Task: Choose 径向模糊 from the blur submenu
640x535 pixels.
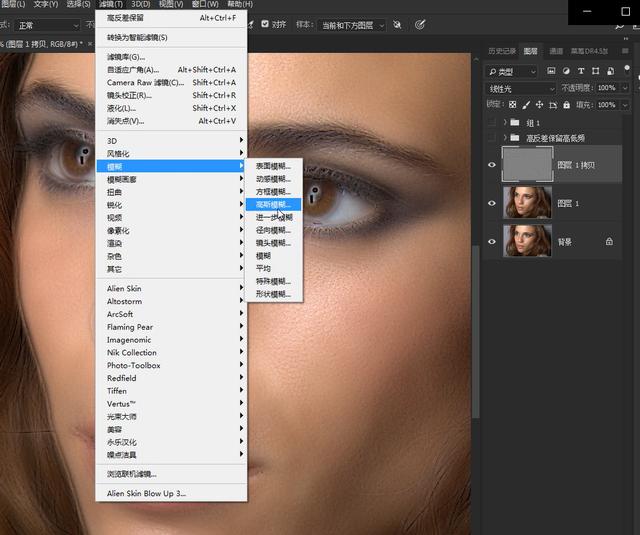Action: point(273,230)
